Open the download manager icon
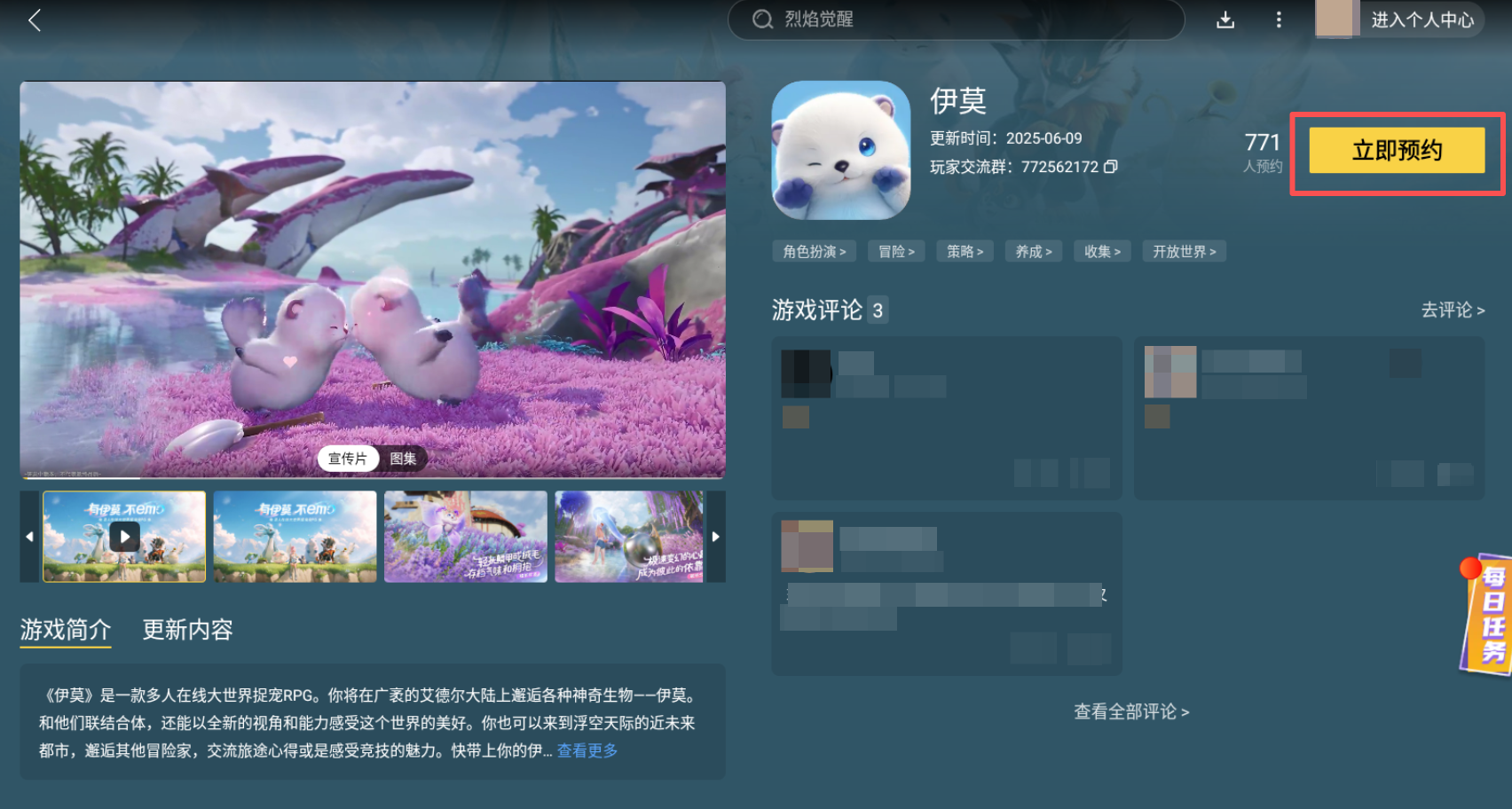The width and height of the screenshot is (1512, 809). (x=1225, y=20)
